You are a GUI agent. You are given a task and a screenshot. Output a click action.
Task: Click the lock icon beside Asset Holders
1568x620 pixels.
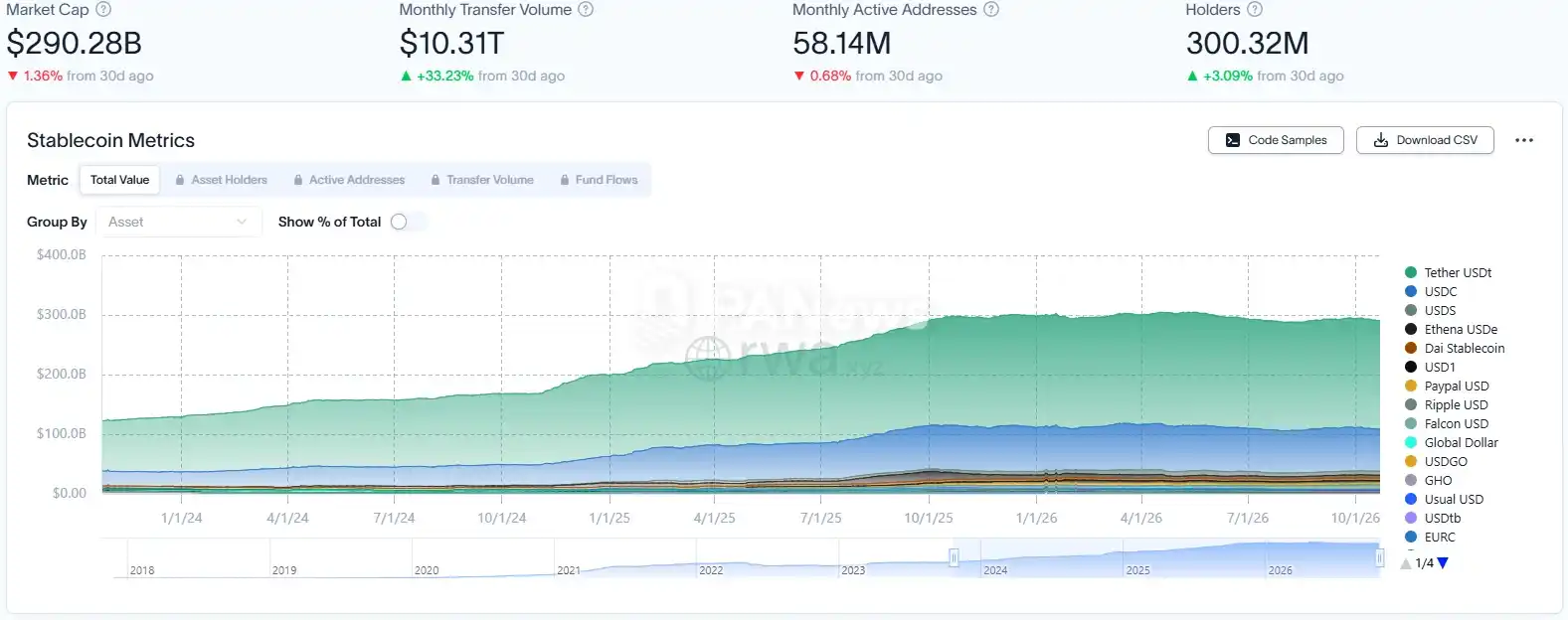(180, 180)
